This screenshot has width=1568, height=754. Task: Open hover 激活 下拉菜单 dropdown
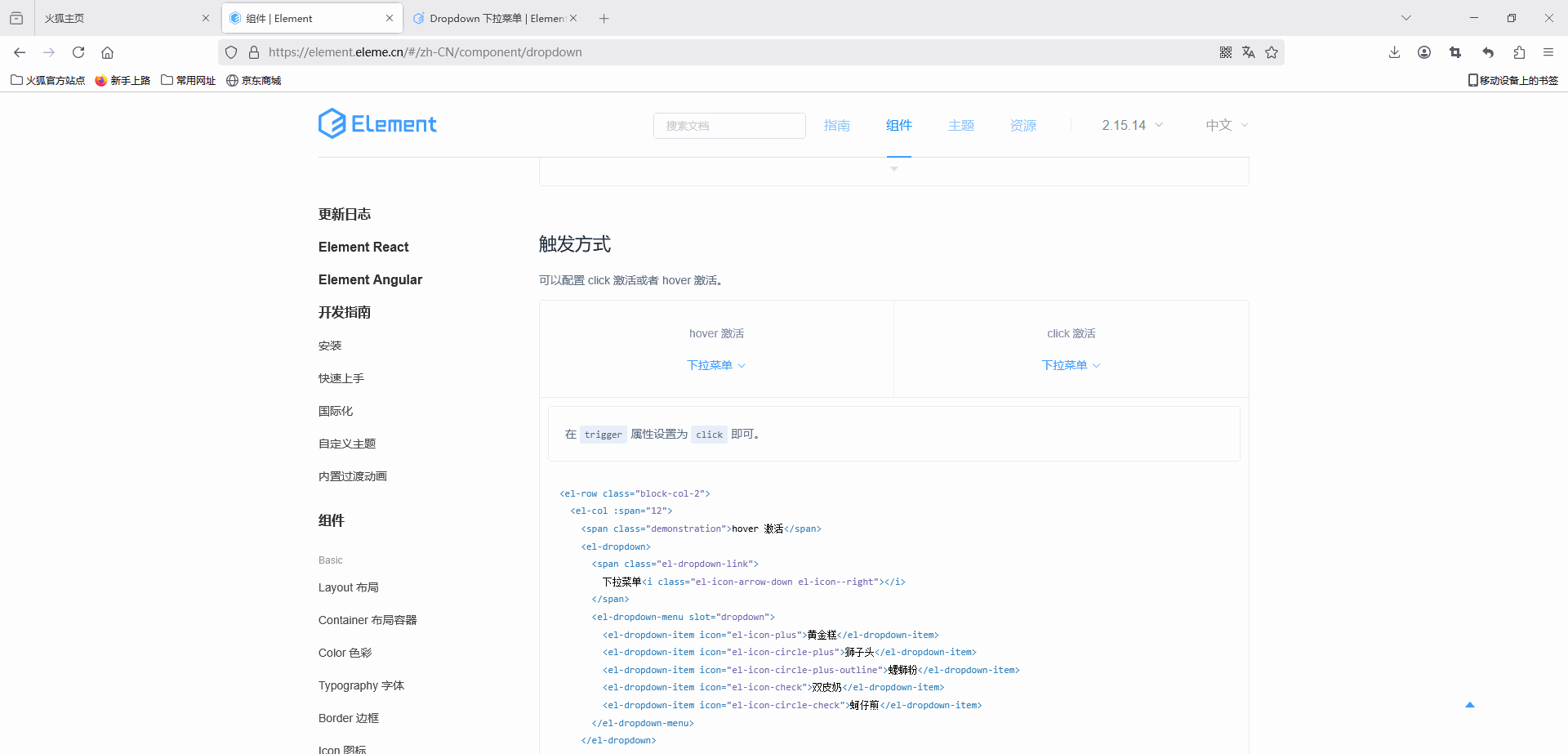(x=716, y=365)
